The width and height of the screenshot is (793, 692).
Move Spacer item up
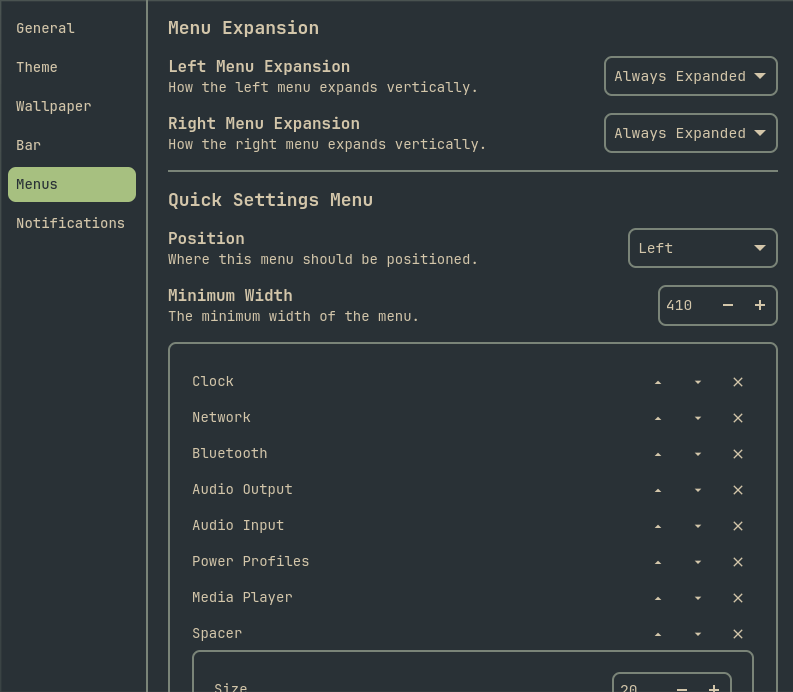pyautogui.click(x=658, y=634)
